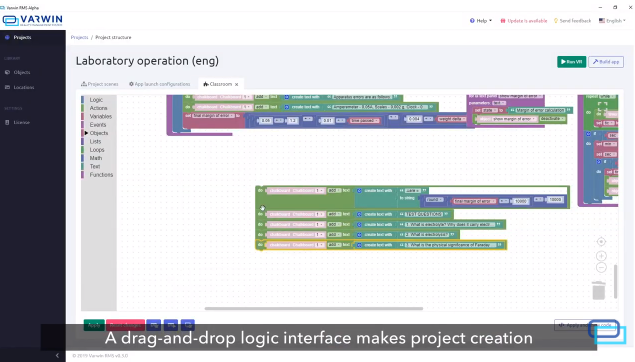Switch to App launch configurations tab

point(160,84)
